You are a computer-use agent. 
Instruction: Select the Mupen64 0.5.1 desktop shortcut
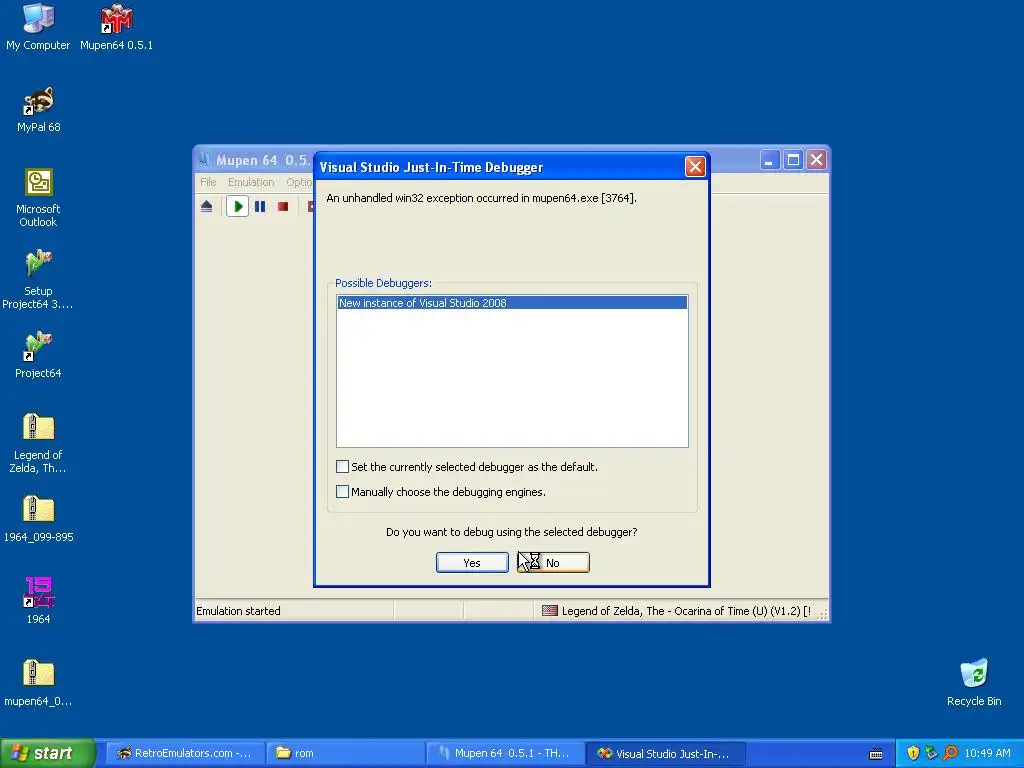pos(116,27)
